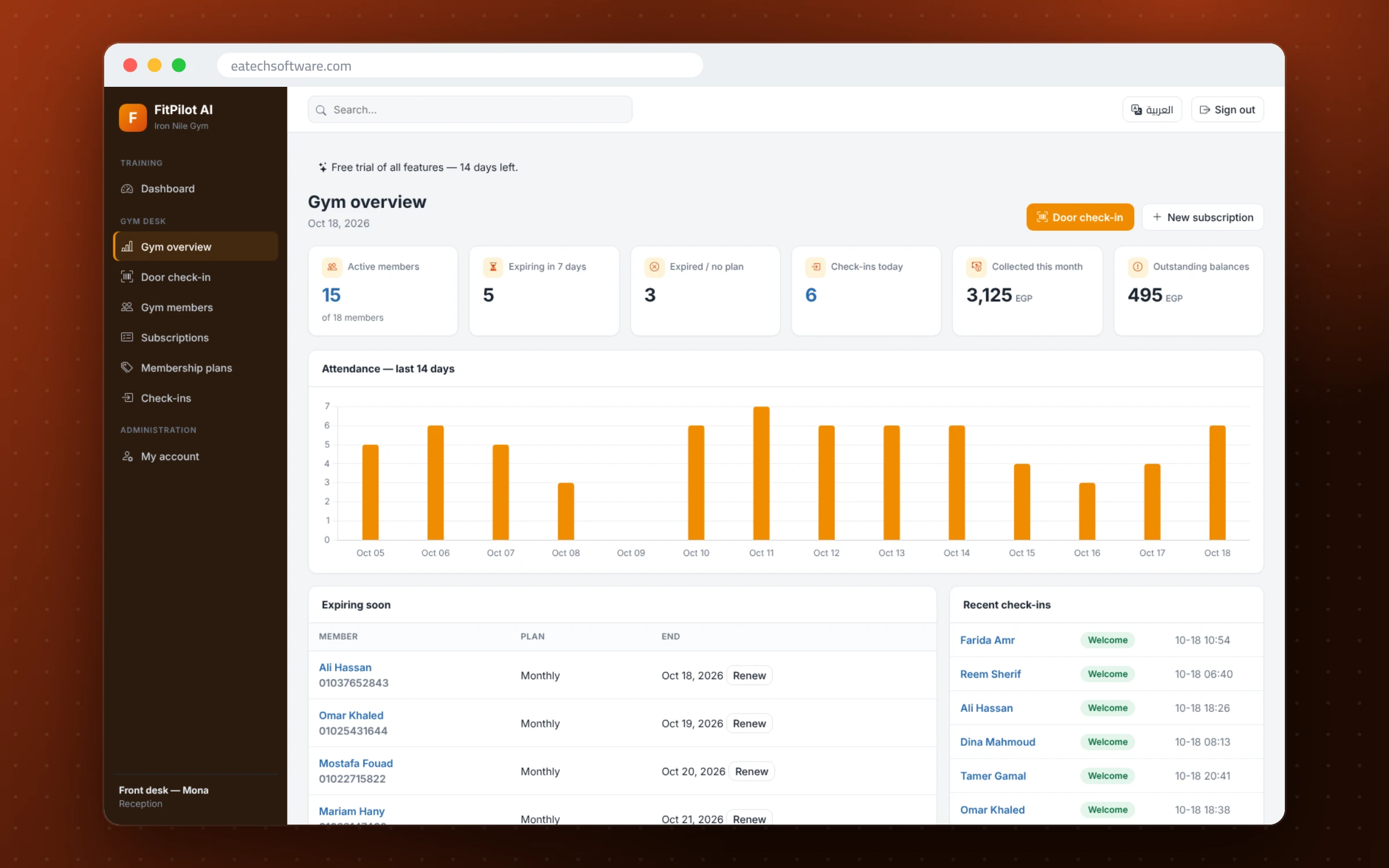Image resolution: width=1389 pixels, height=868 pixels.
Task: Click the My account user icon
Action: point(127,456)
